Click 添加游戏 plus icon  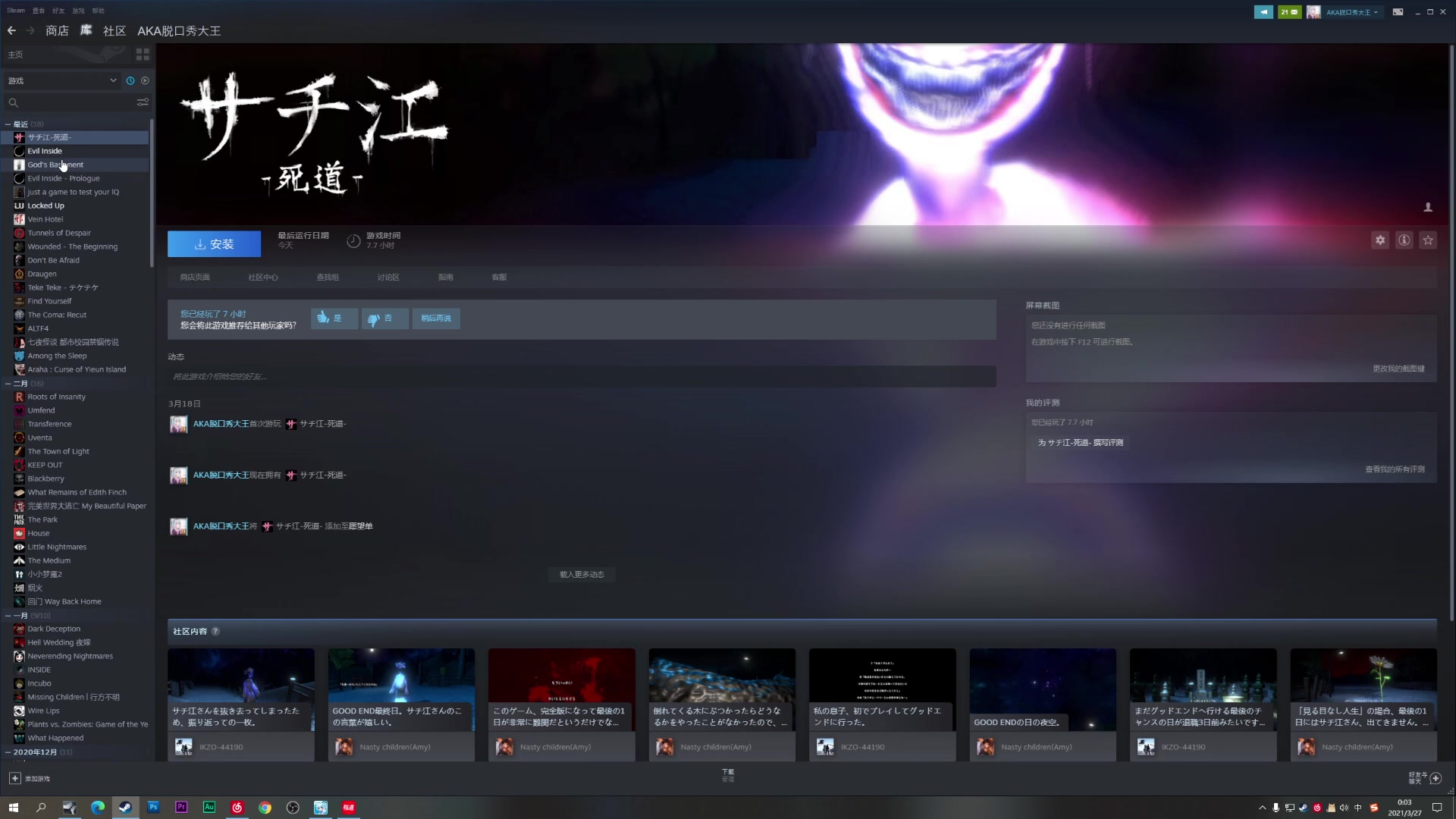[14, 778]
